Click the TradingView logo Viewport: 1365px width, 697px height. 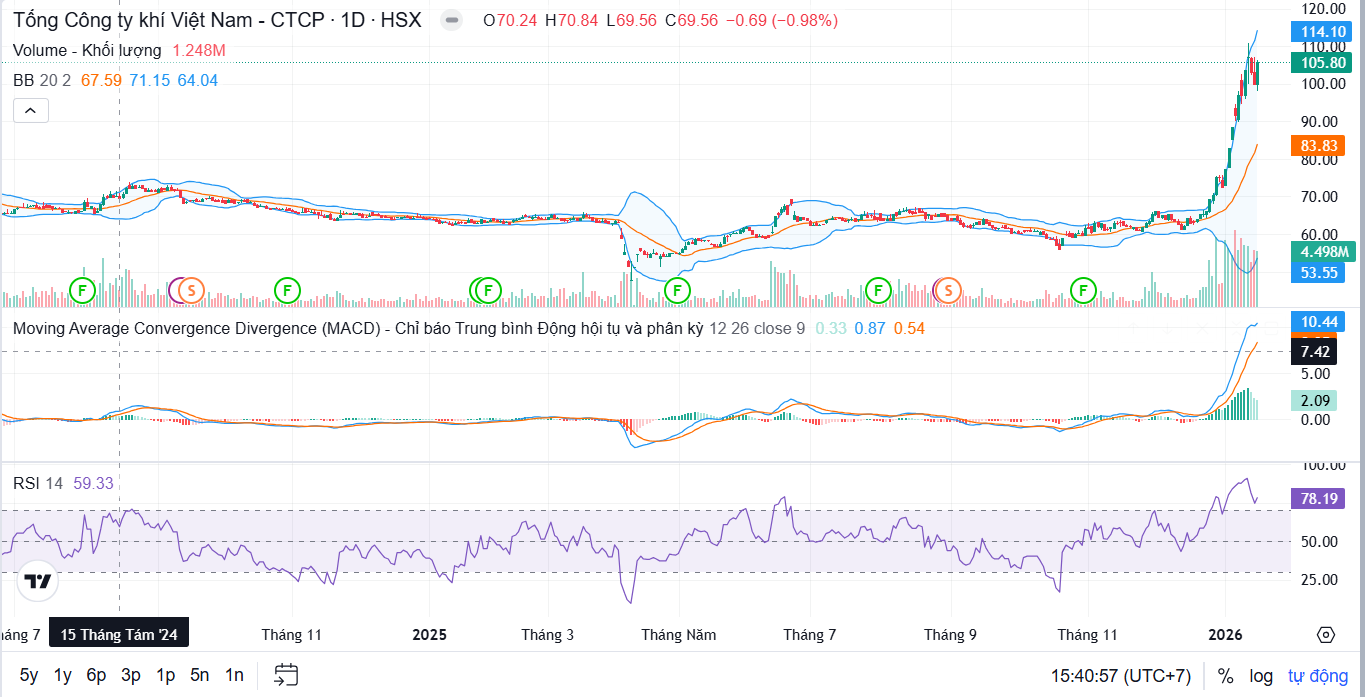[38, 582]
